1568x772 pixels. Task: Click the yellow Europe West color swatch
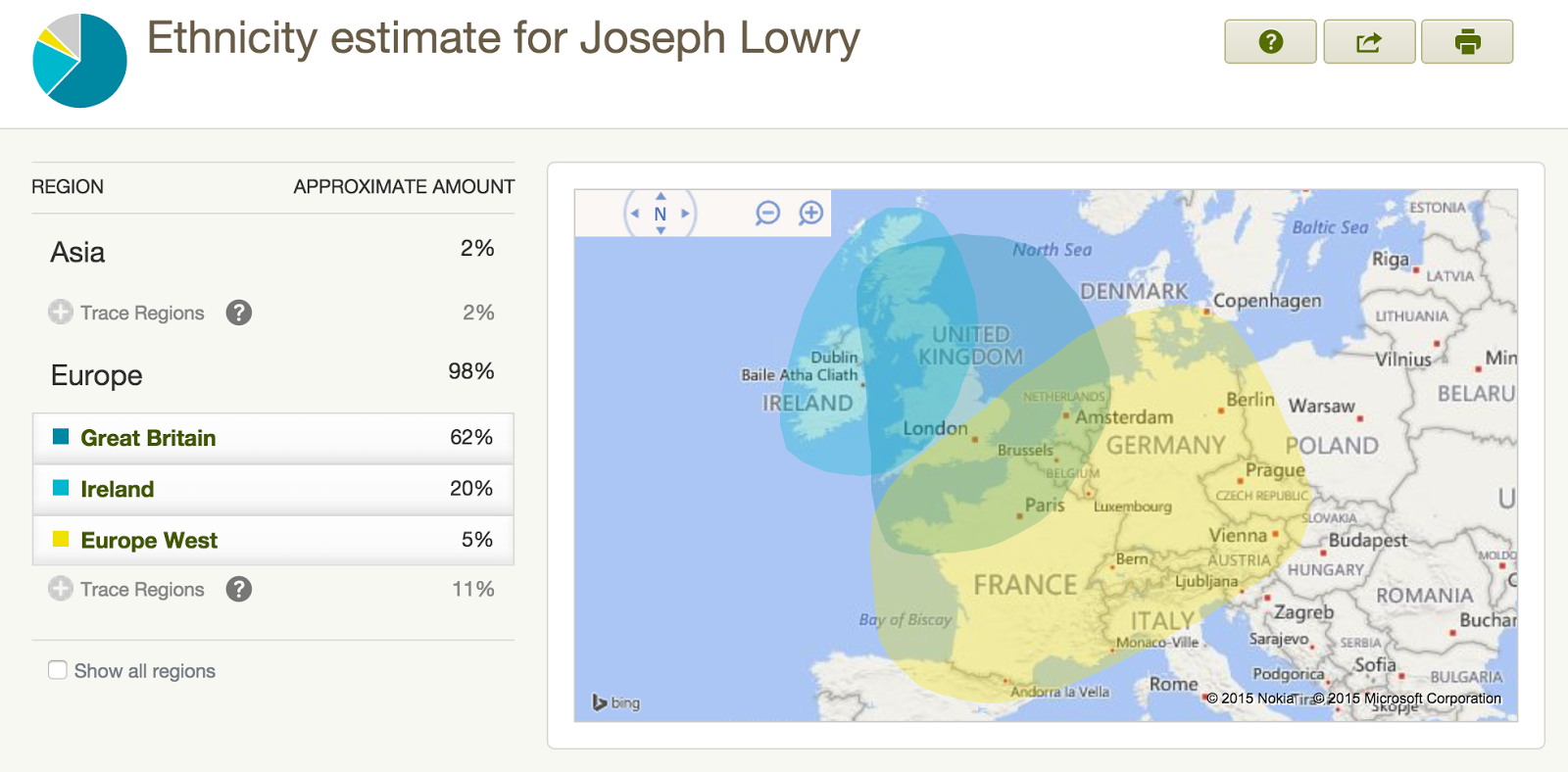tap(61, 539)
